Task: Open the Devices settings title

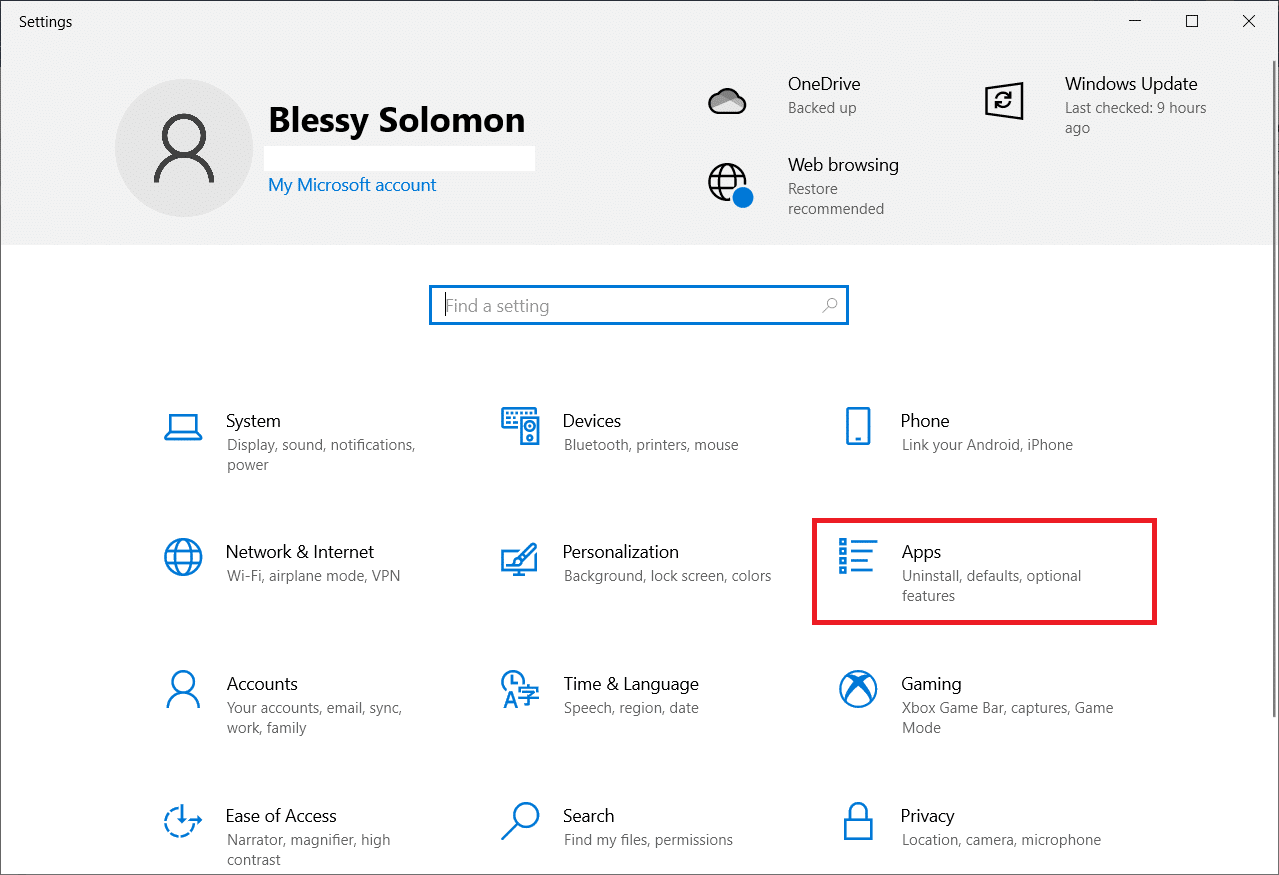Action: coord(592,421)
